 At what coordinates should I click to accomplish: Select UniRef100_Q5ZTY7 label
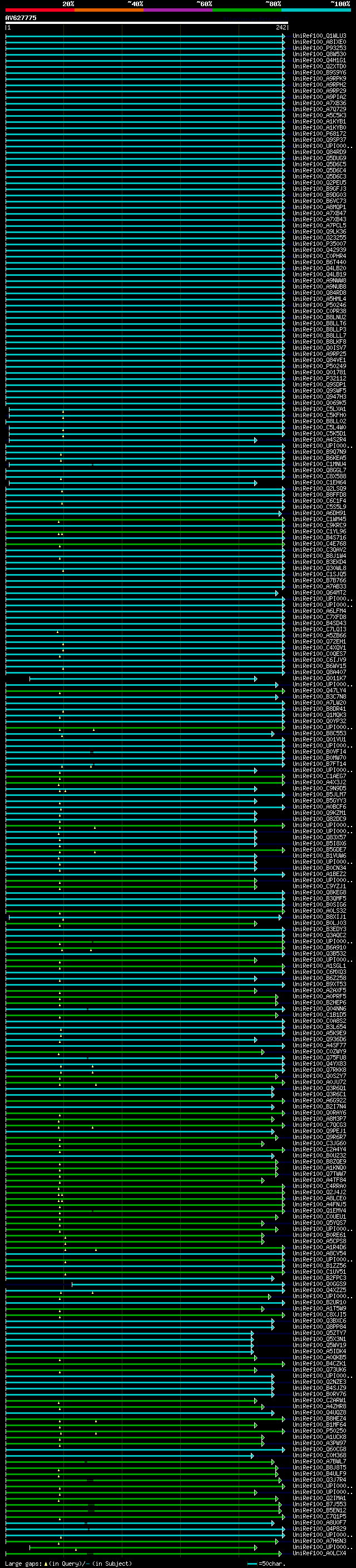(x=319, y=1333)
